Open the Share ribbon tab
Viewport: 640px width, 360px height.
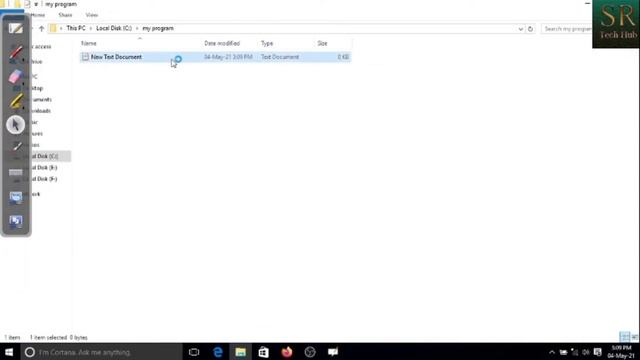pos(65,15)
